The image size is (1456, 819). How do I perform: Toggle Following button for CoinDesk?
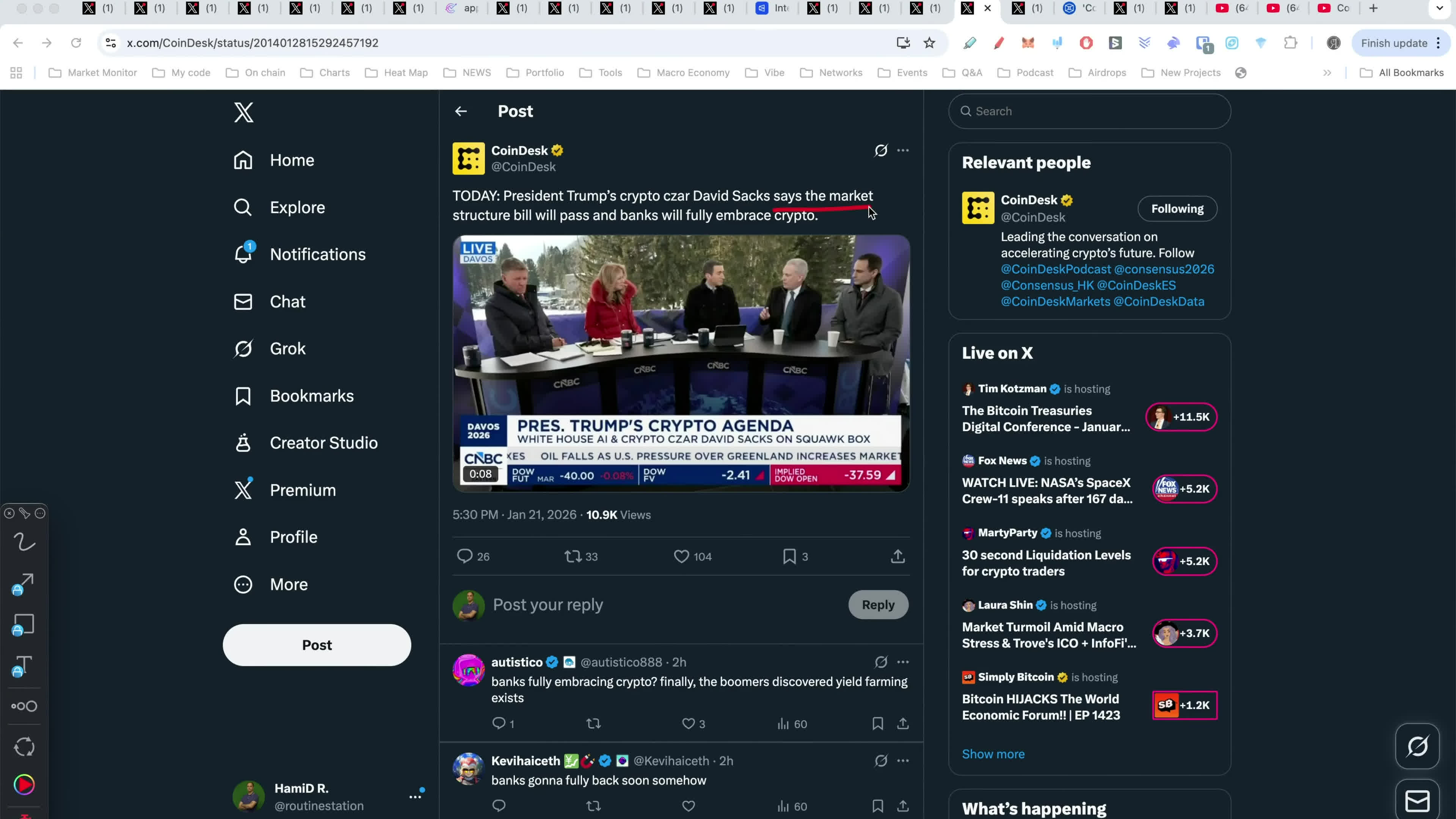click(x=1177, y=209)
